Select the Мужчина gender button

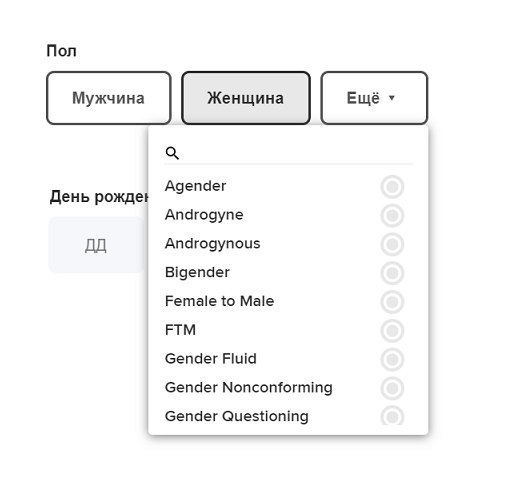pos(109,98)
